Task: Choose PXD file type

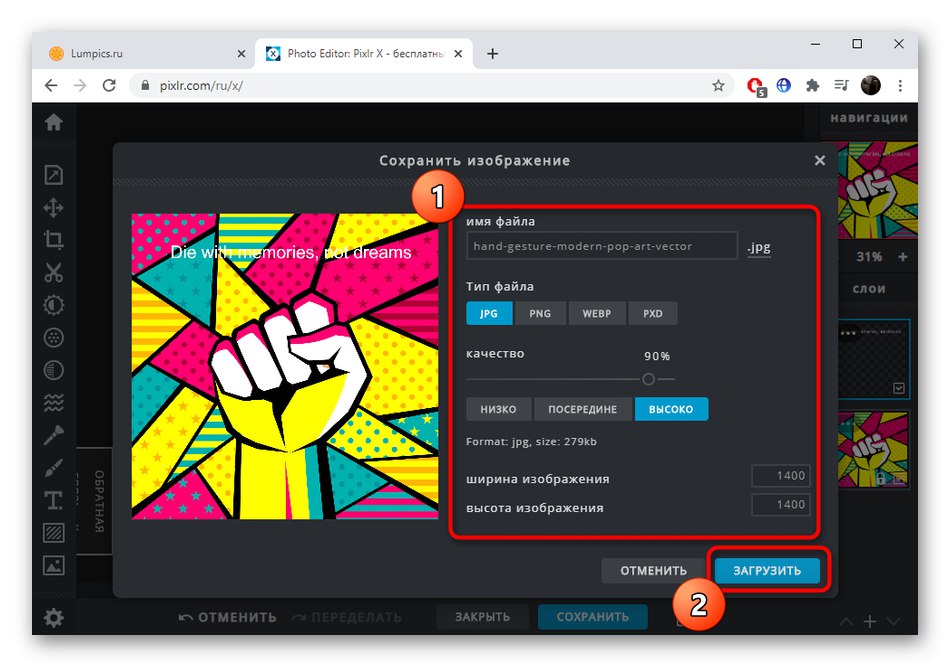Action: (x=653, y=313)
